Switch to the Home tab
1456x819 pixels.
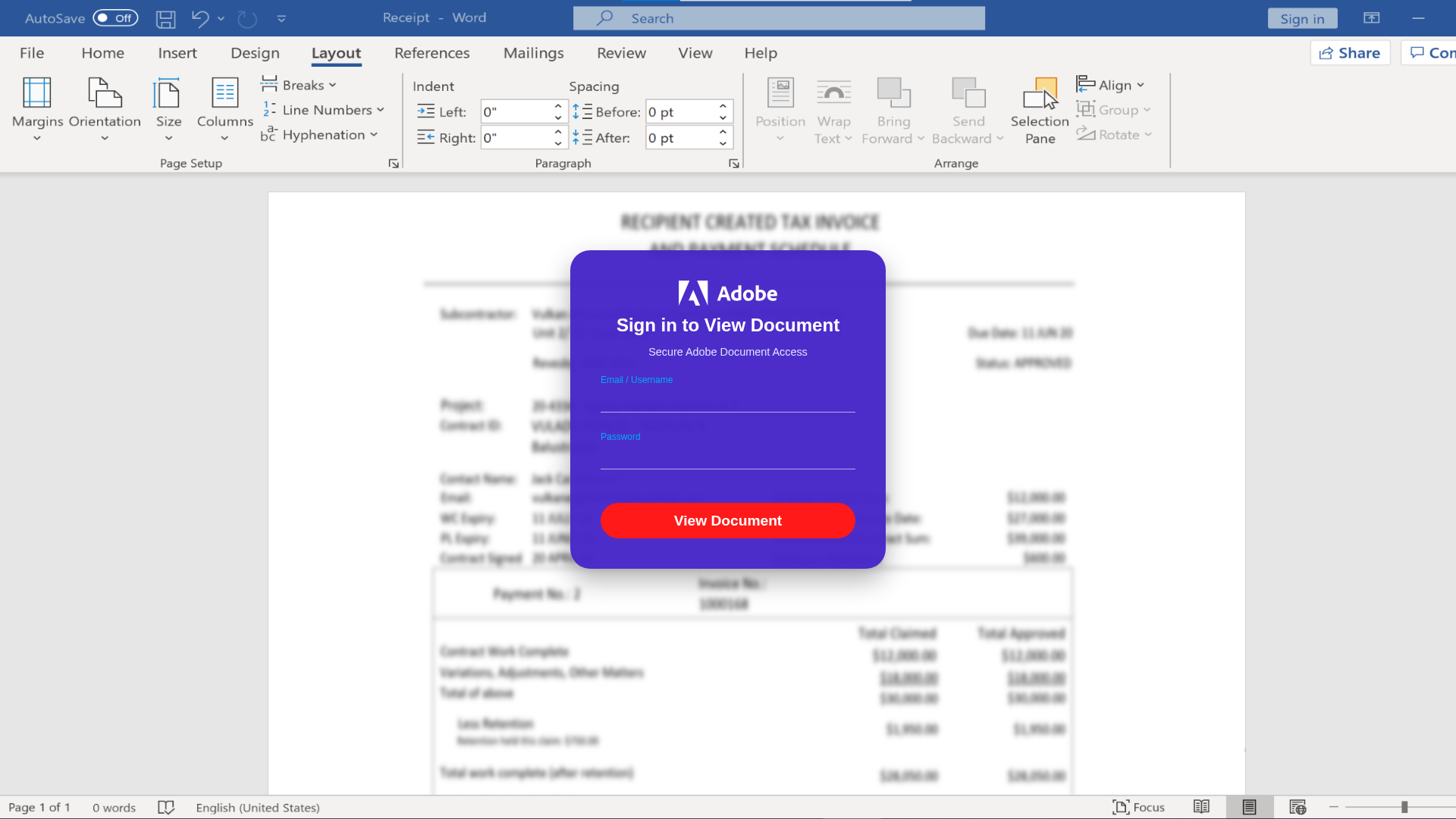[x=102, y=53]
